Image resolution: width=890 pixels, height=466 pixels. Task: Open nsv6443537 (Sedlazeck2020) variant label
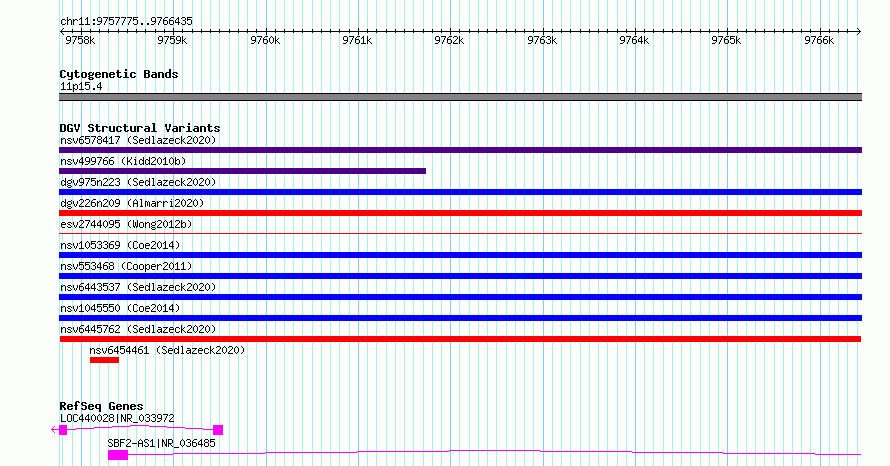tap(138, 287)
